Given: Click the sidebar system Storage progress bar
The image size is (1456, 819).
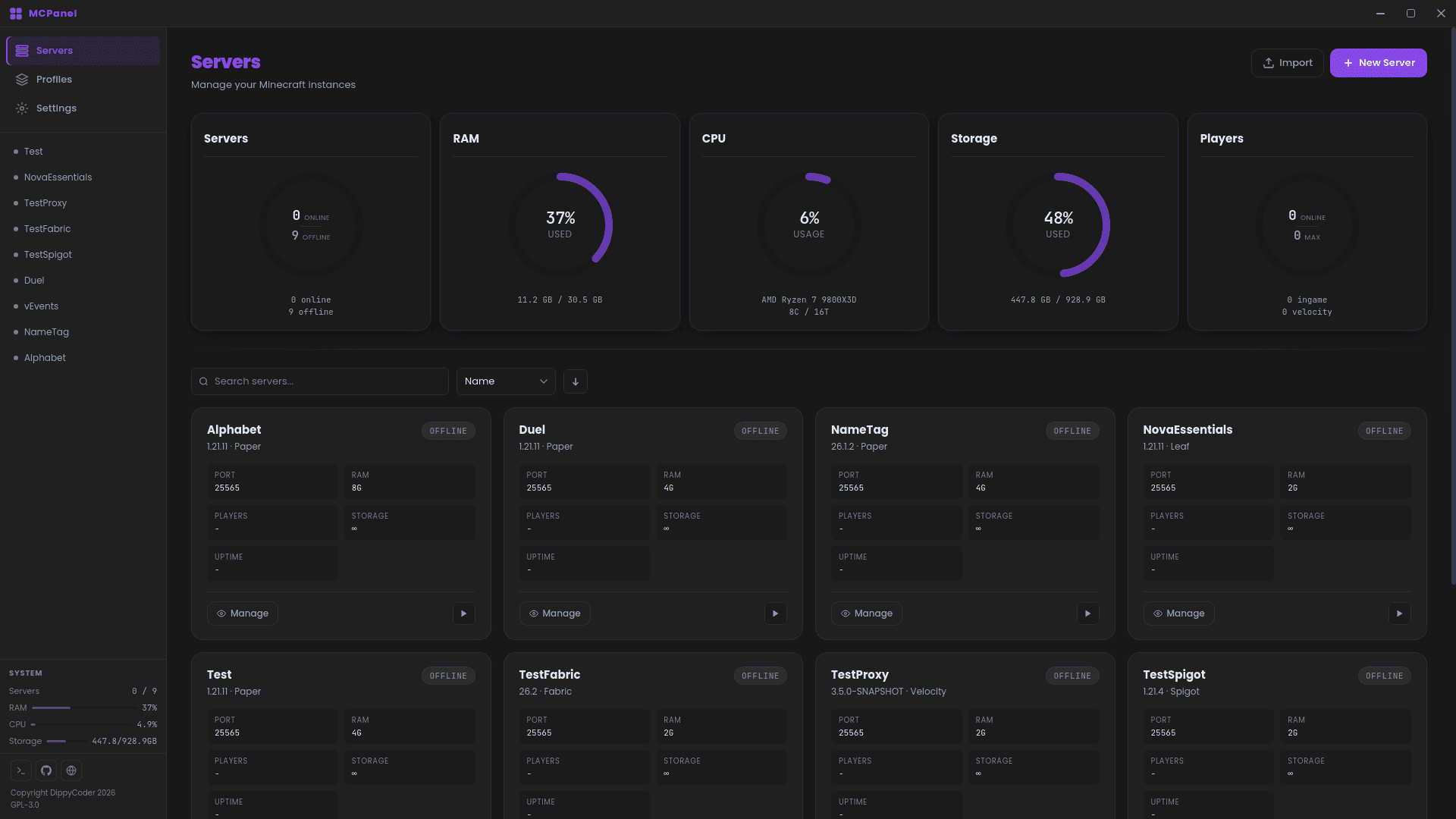Looking at the screenshot, I should coord(67,741).
